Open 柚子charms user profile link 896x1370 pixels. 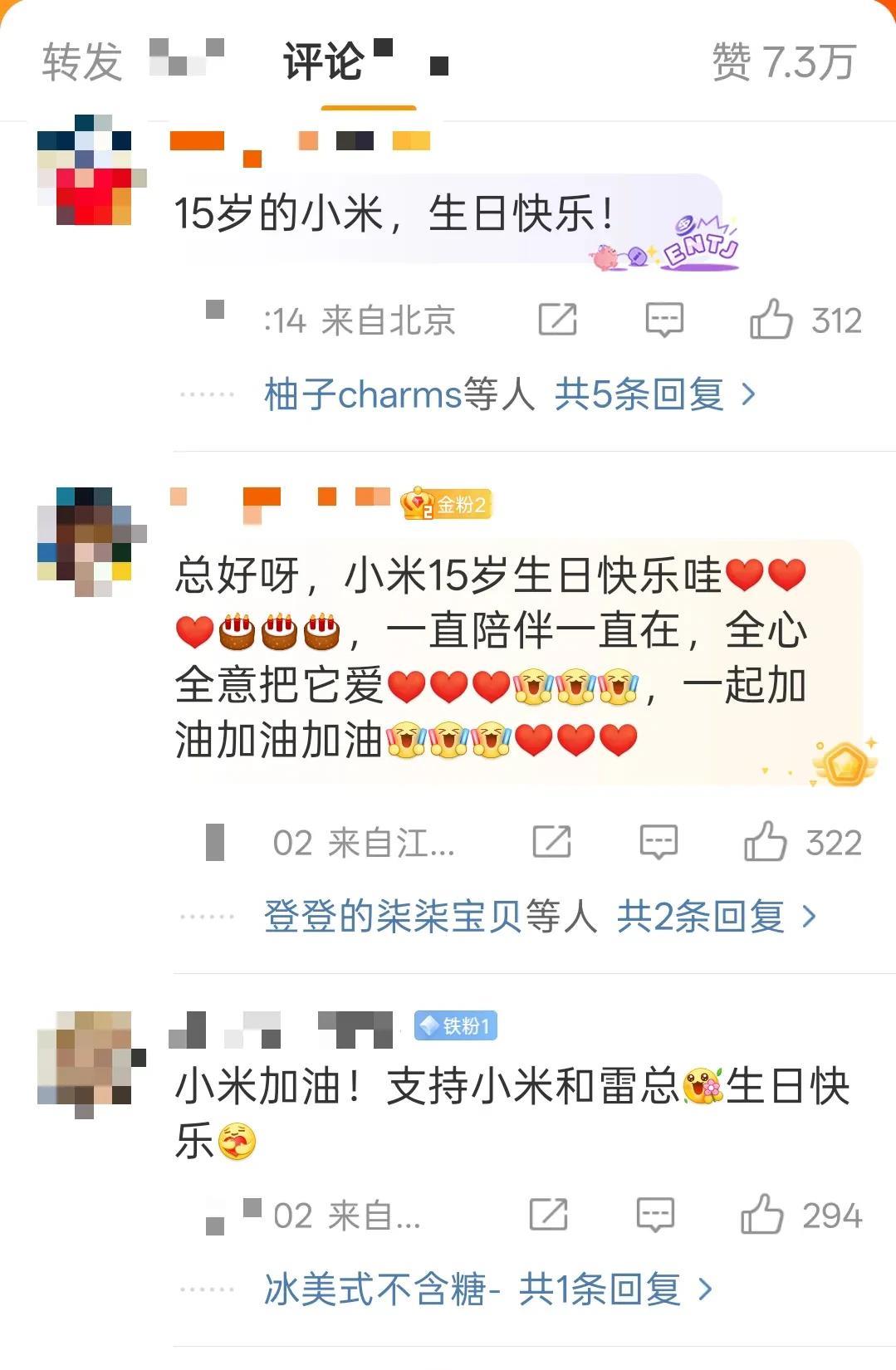[363, 394]
